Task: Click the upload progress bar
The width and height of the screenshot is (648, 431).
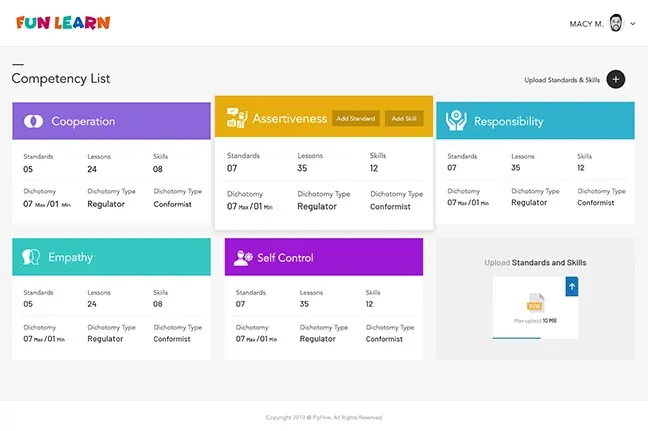Action: (516, 338)
